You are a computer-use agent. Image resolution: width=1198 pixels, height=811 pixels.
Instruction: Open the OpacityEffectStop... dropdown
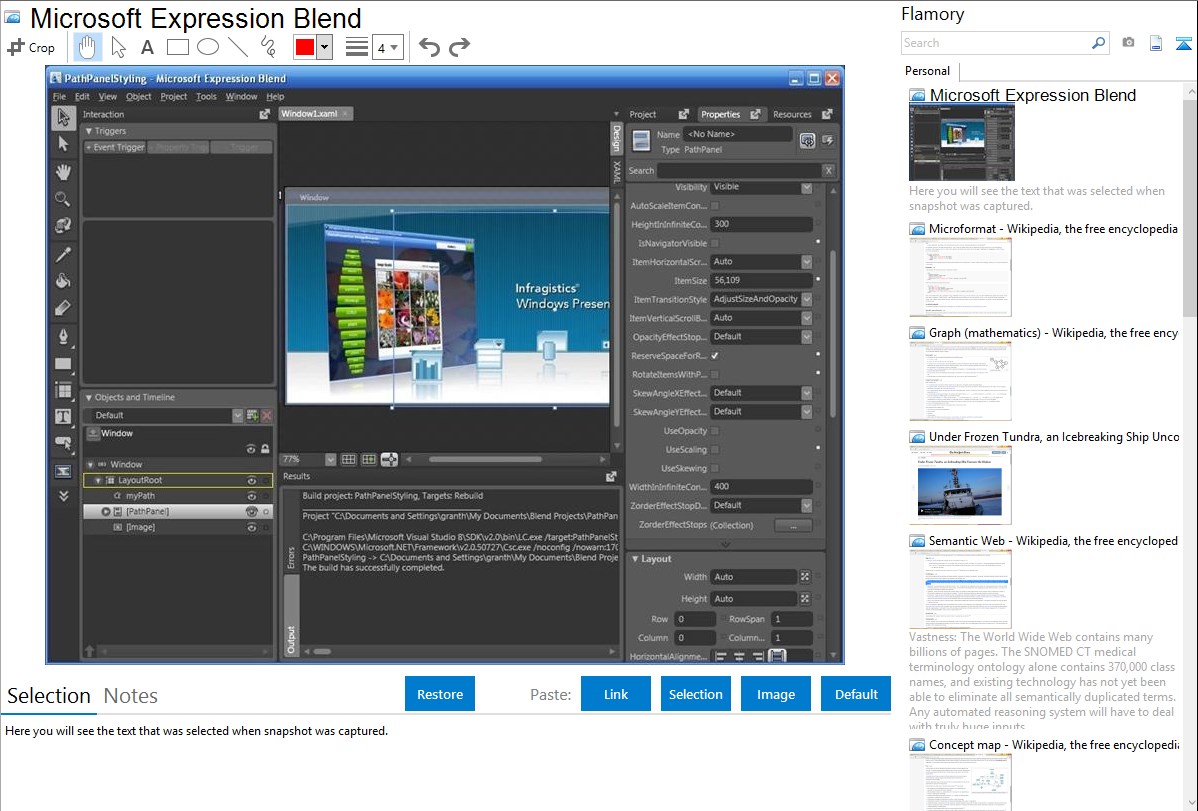807,336
